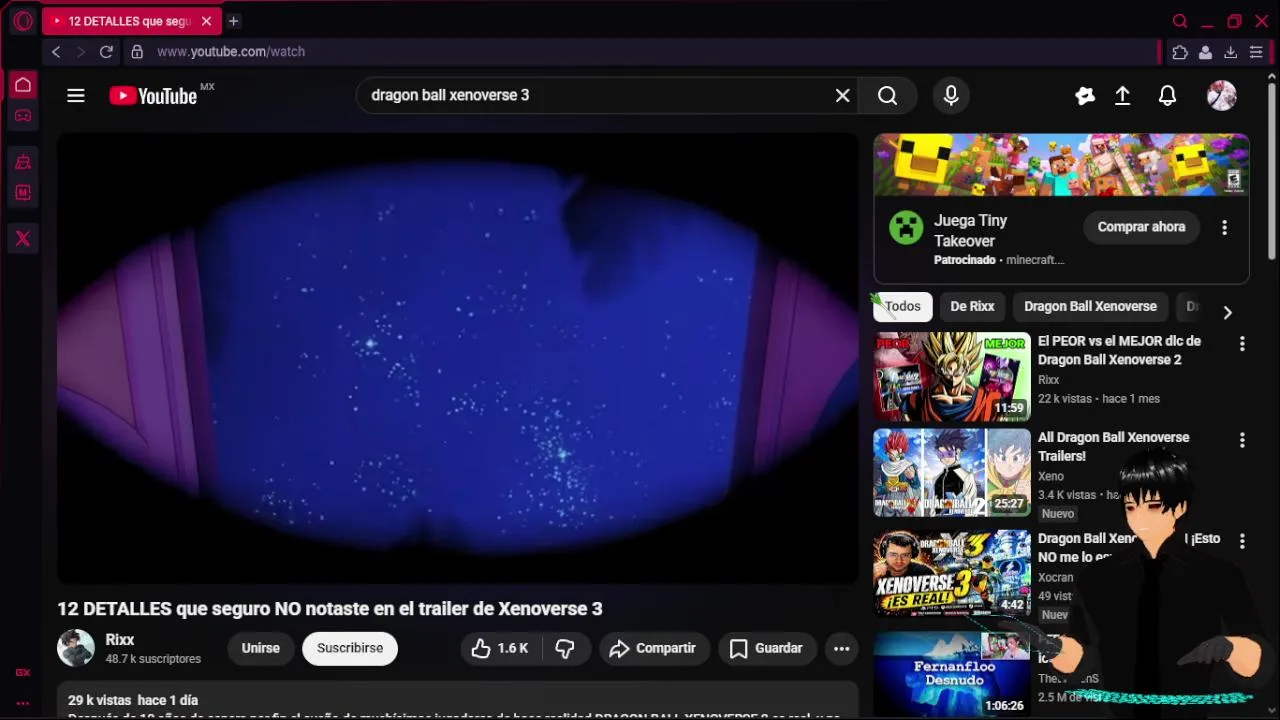Click the YouTube search magnifier button
This screenshot has width=1280, height=720.
coord(888,95)
